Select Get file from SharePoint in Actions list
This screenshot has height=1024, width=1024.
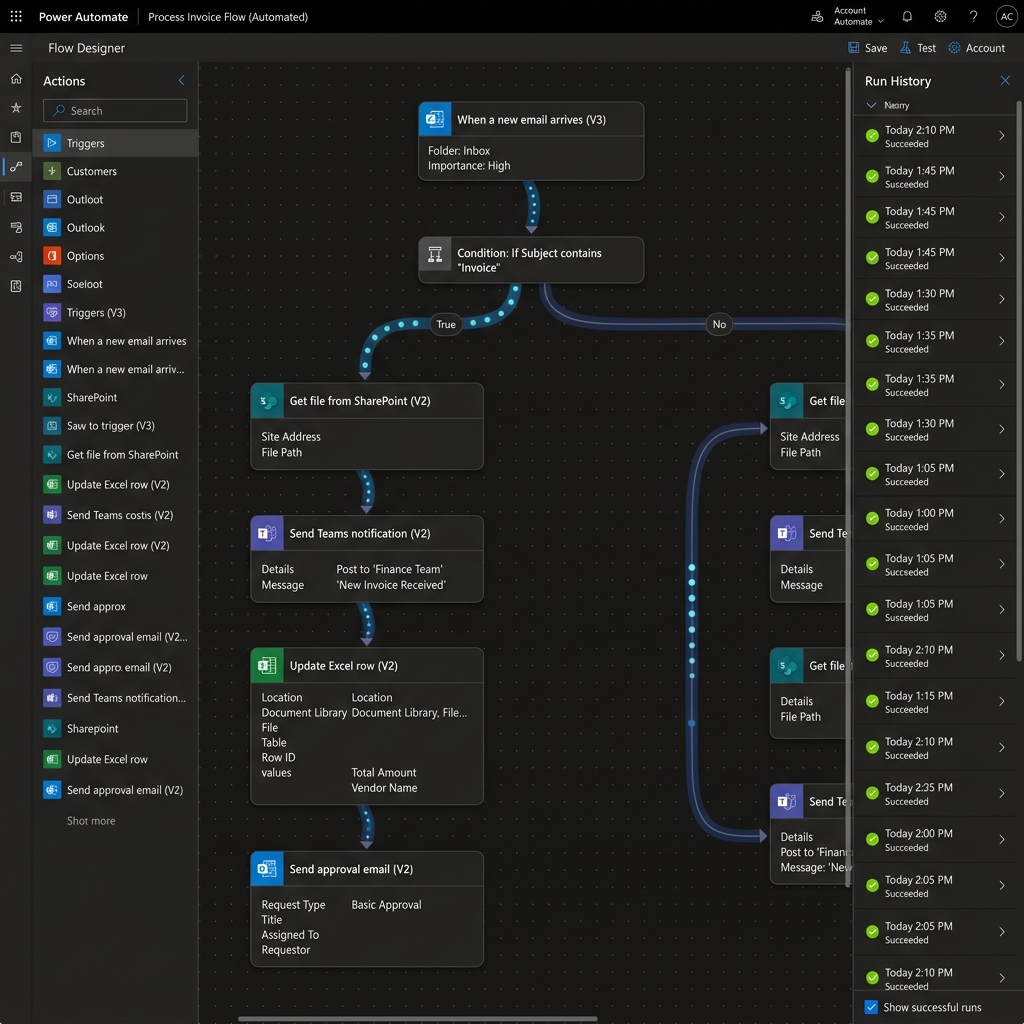point(116,455)
